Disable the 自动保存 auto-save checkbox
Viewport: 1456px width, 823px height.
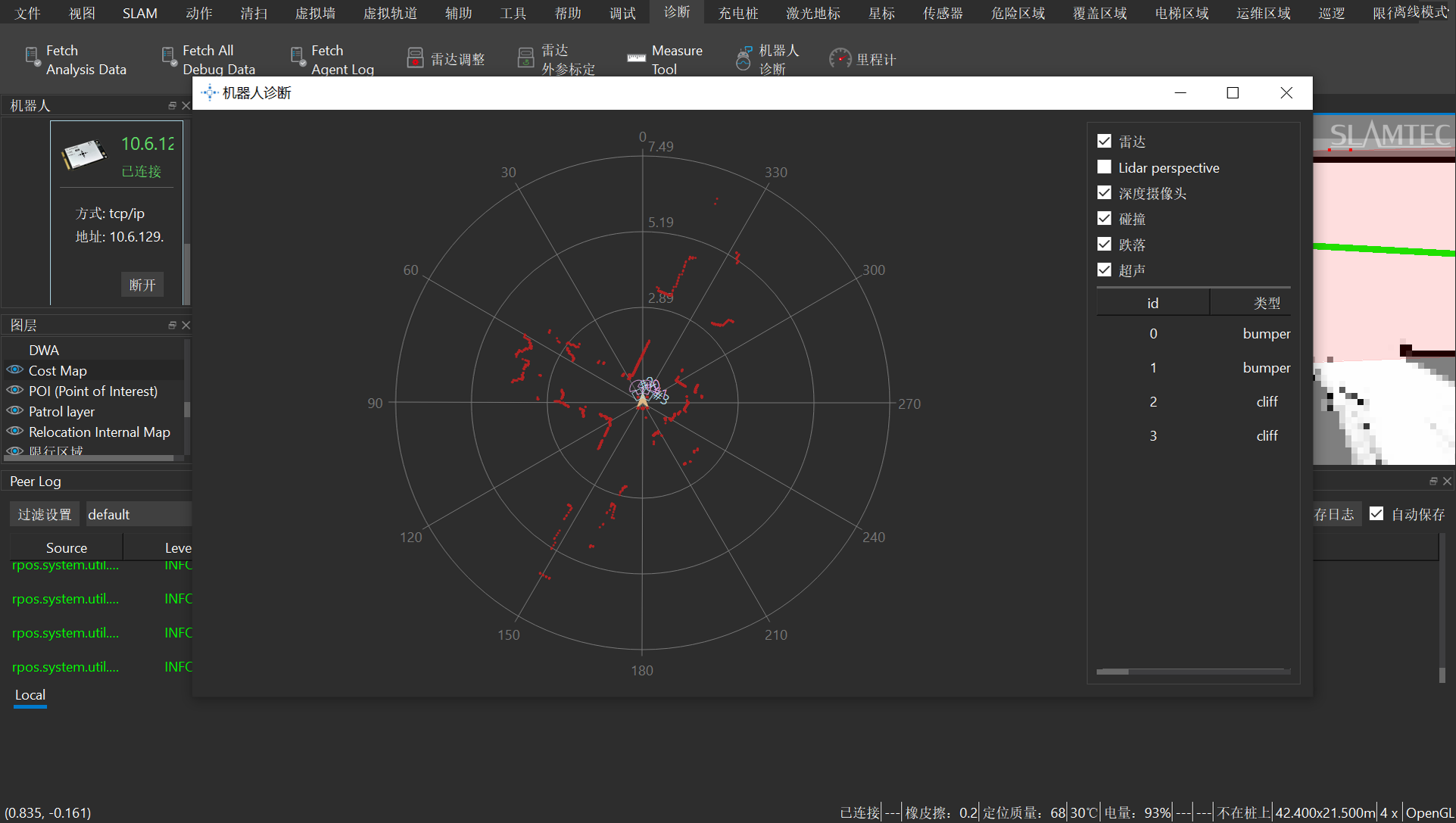tap(1376, 514)
